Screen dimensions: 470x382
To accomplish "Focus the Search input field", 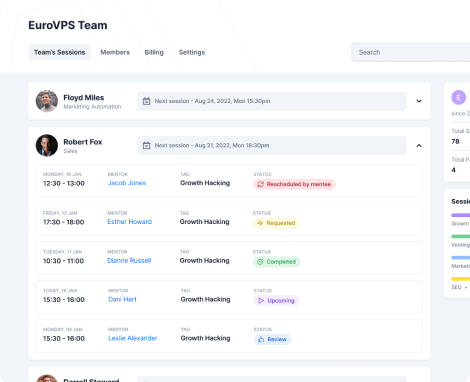I will [x=411, y=52].
